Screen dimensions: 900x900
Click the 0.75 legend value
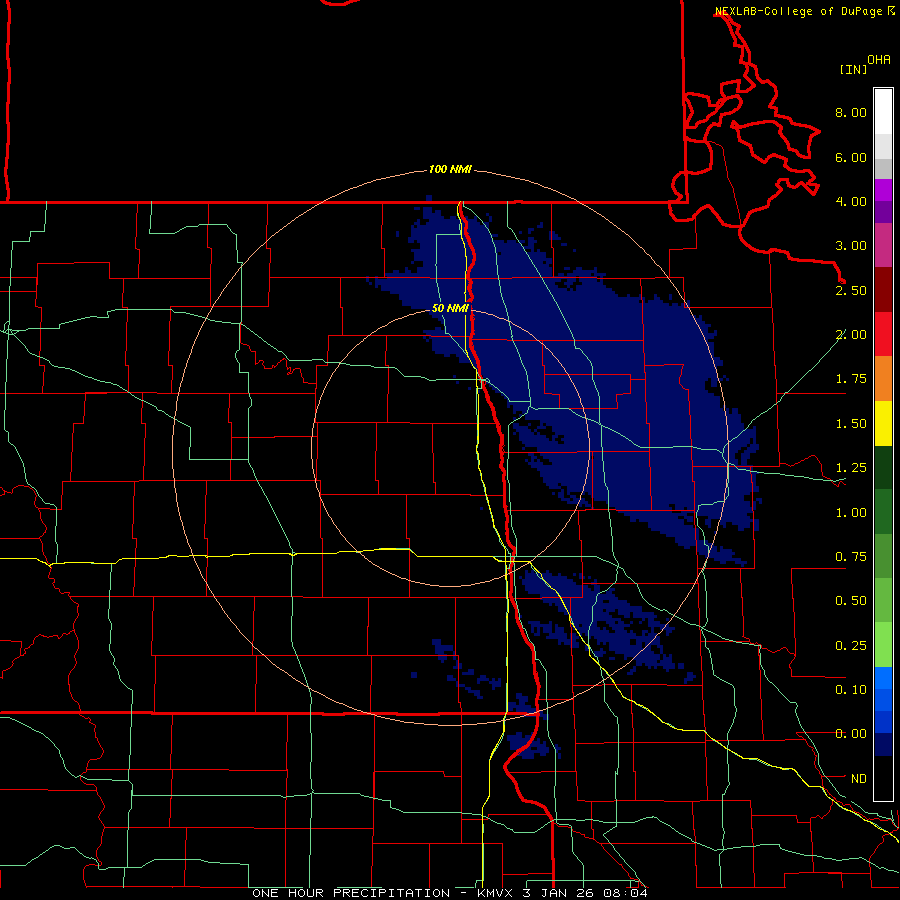coord(851,557)
